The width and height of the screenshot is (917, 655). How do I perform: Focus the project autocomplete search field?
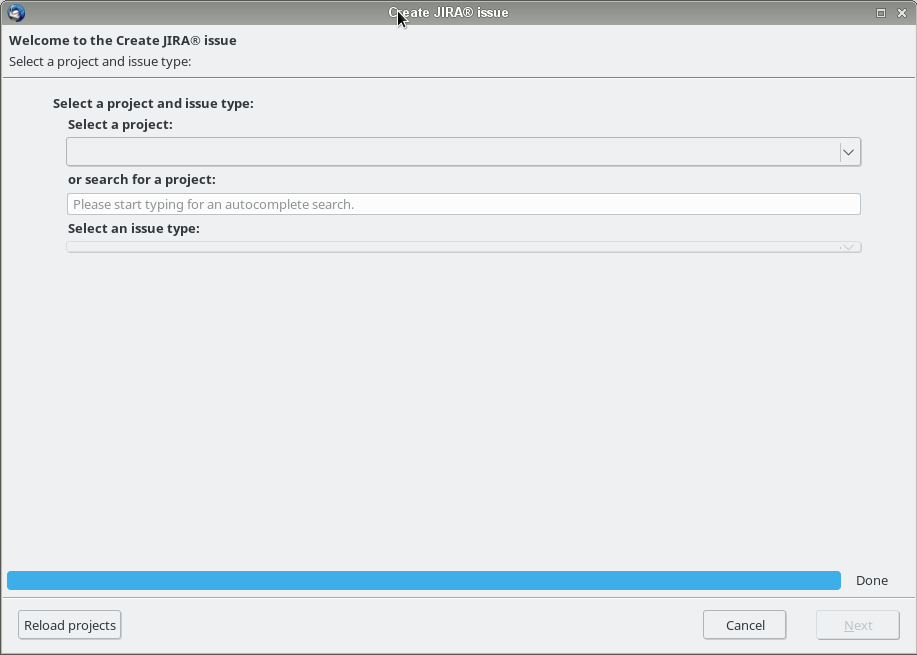463,204
